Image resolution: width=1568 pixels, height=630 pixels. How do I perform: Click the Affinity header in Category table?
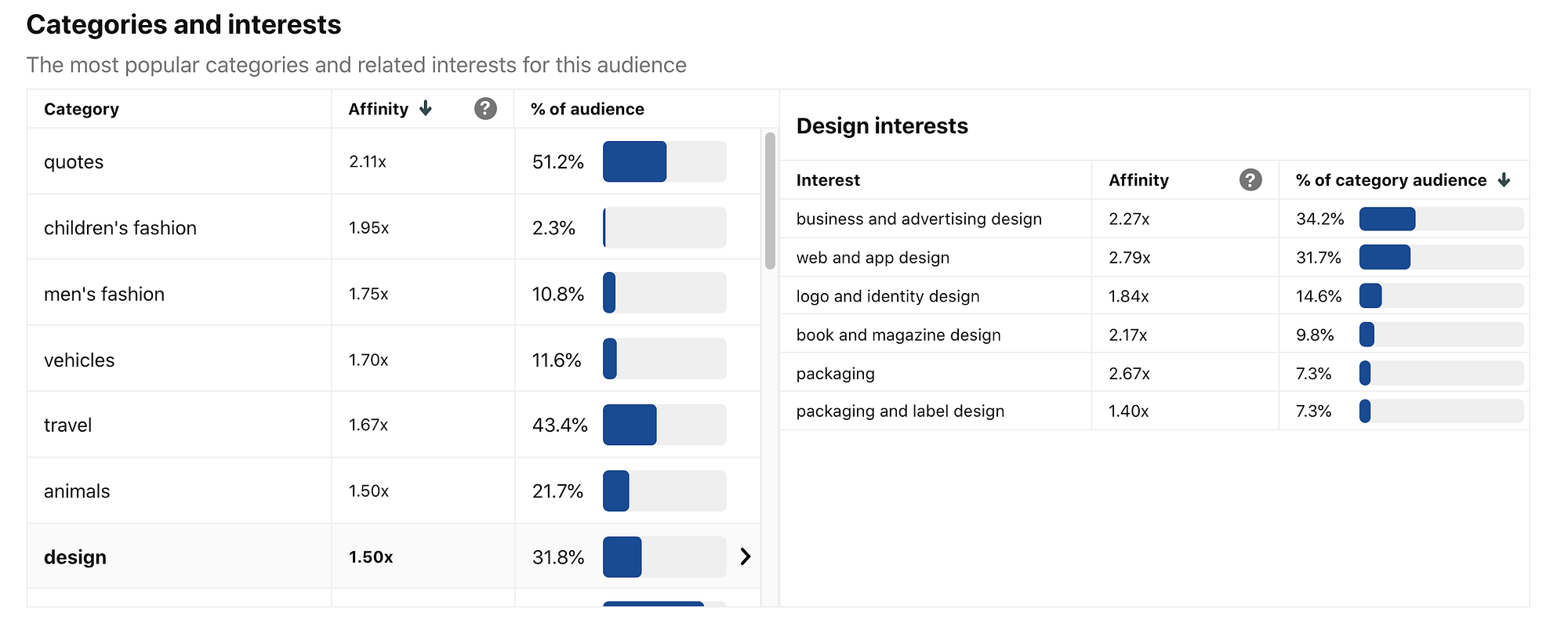pyautogui.click(x=379, y=109)
